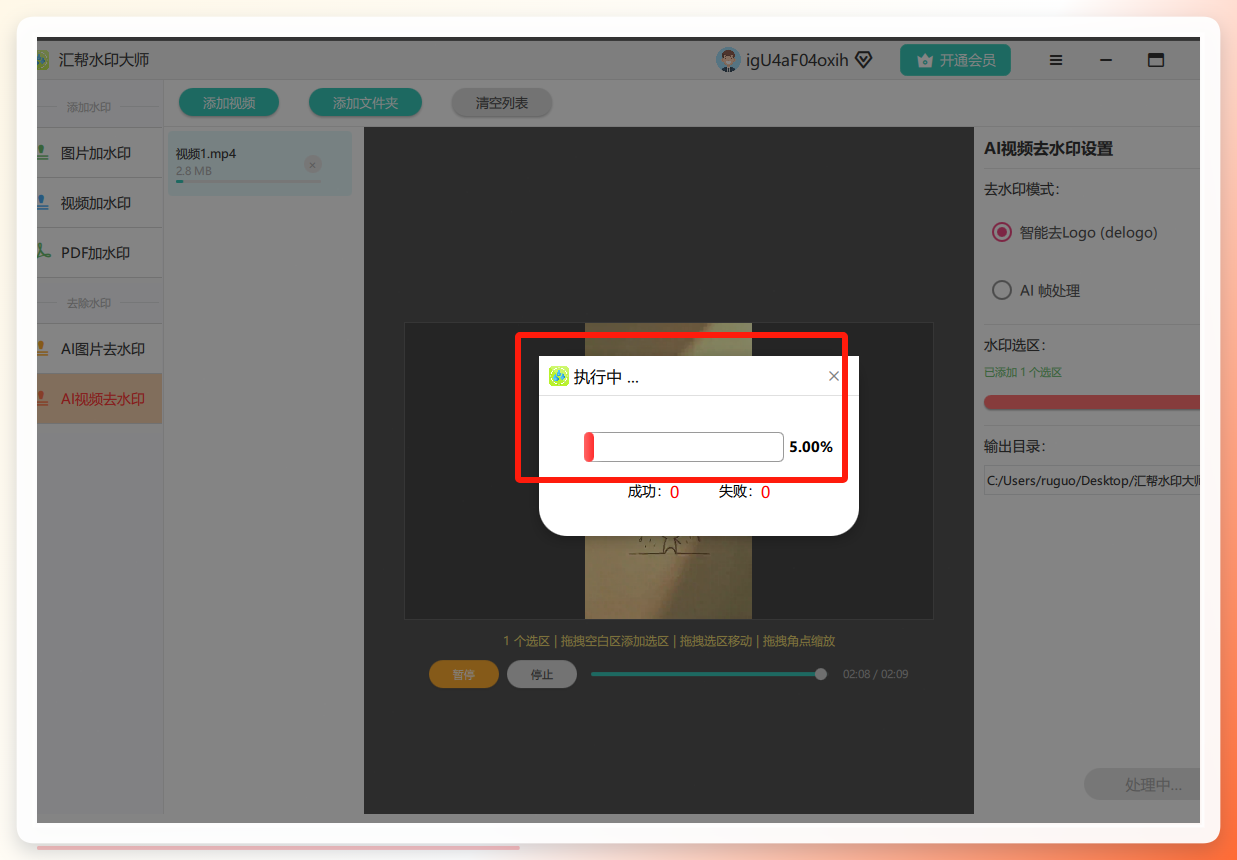Click the 已添加 1 个选区 status text
Viewport: 1237px width, 860px height.
[x=1023, y=372]
